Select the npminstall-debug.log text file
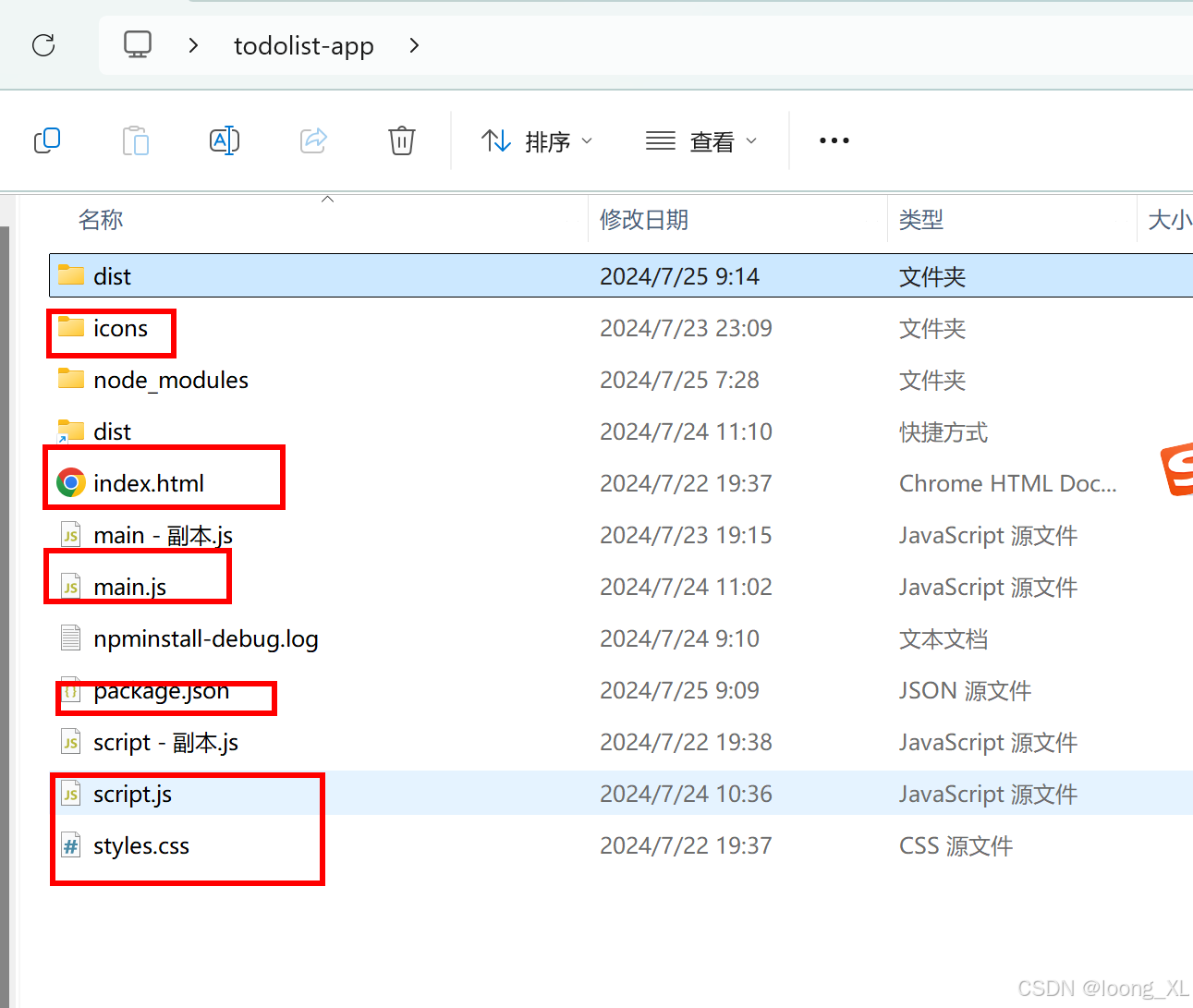 tap(205, 638)
